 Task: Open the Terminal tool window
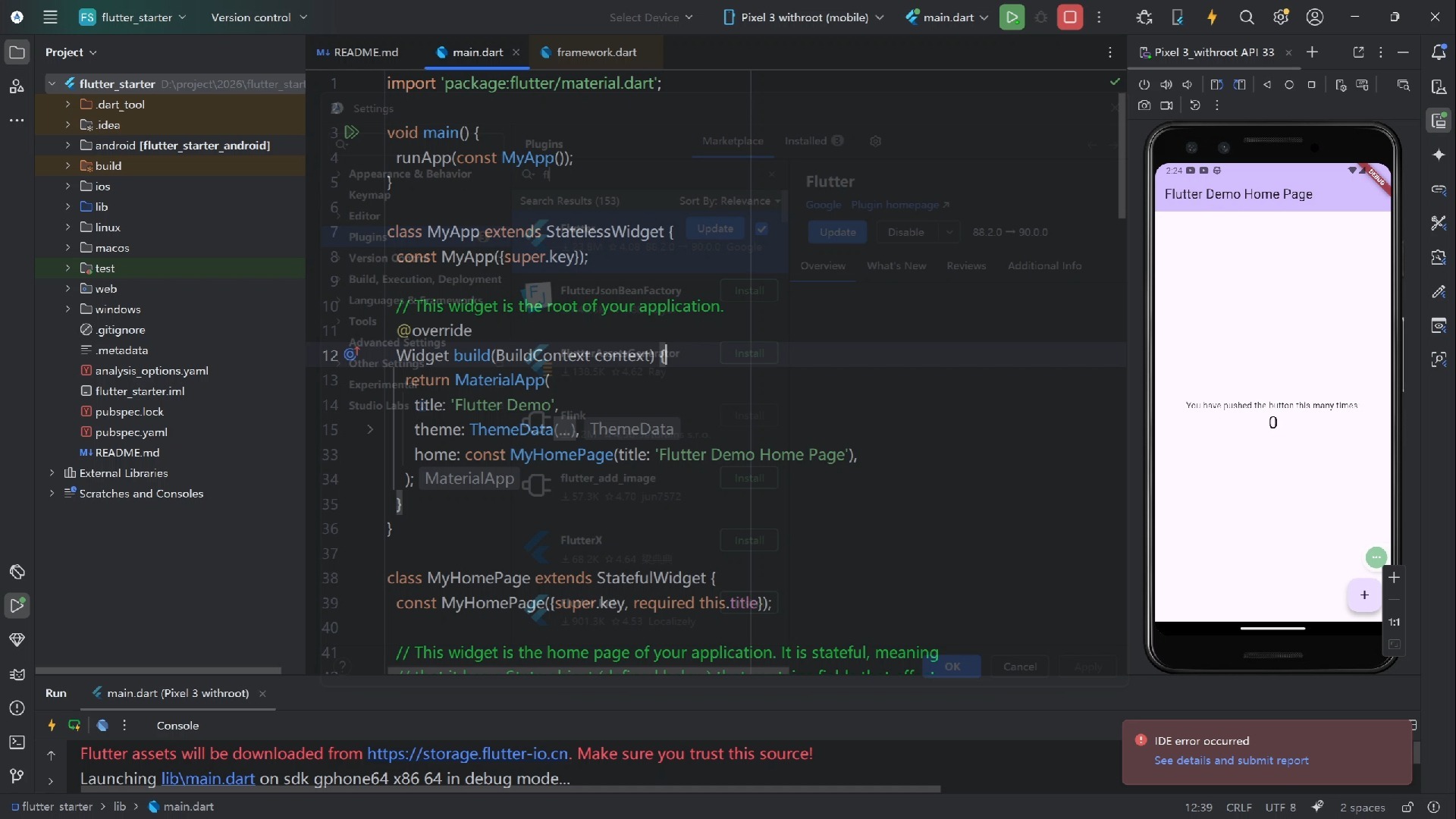pyautogui.click(x=17, y=742)
